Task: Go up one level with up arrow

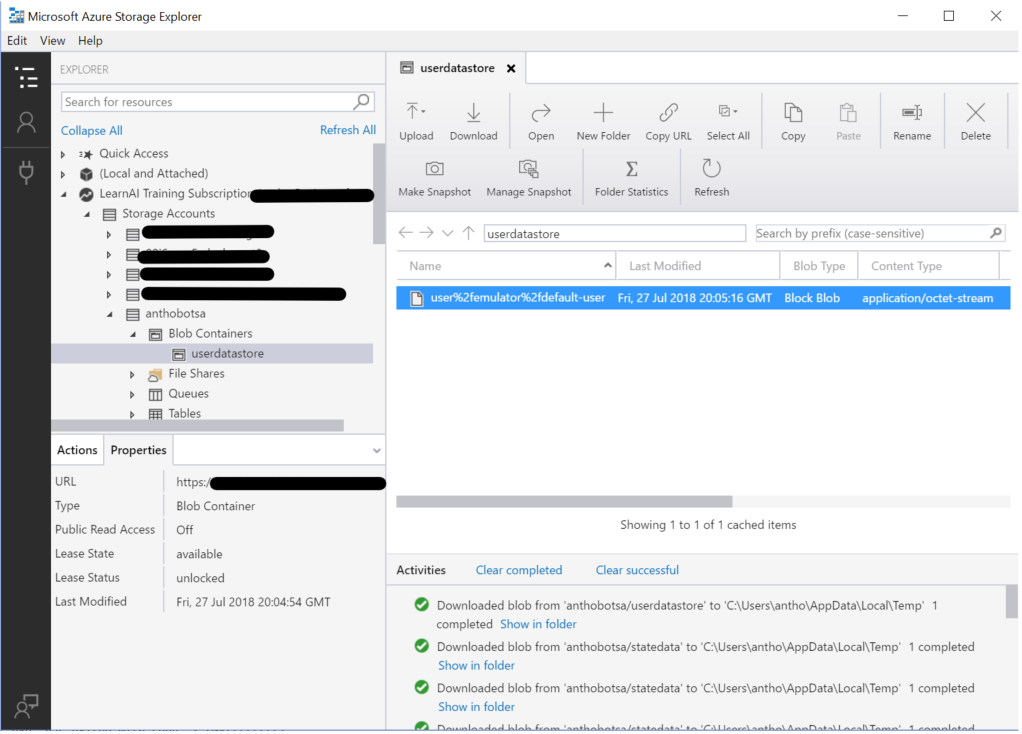Action: click(x=468, y=233)
